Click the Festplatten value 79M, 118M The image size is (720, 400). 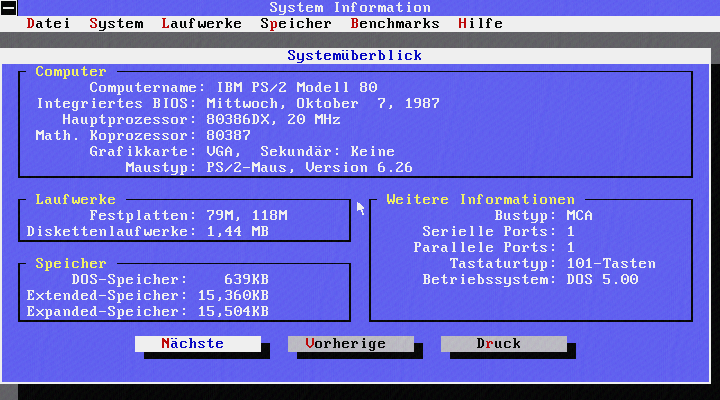tap(247, 215)
